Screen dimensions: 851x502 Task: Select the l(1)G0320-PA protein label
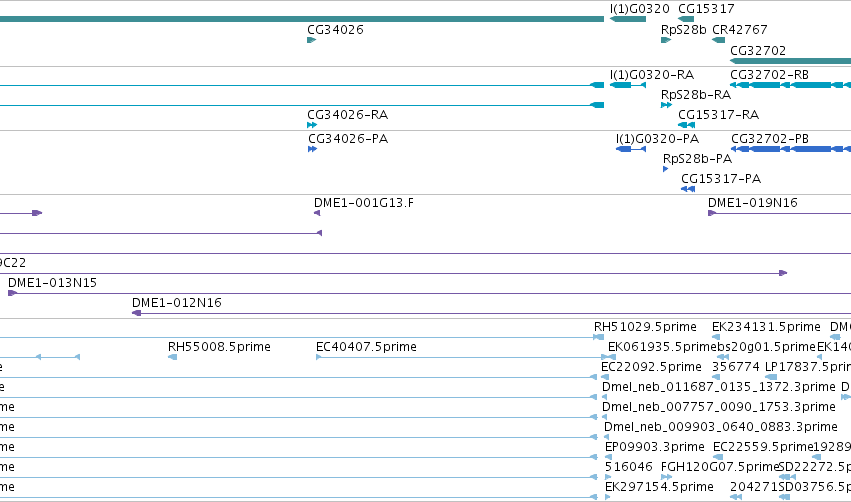click(658, 139)
